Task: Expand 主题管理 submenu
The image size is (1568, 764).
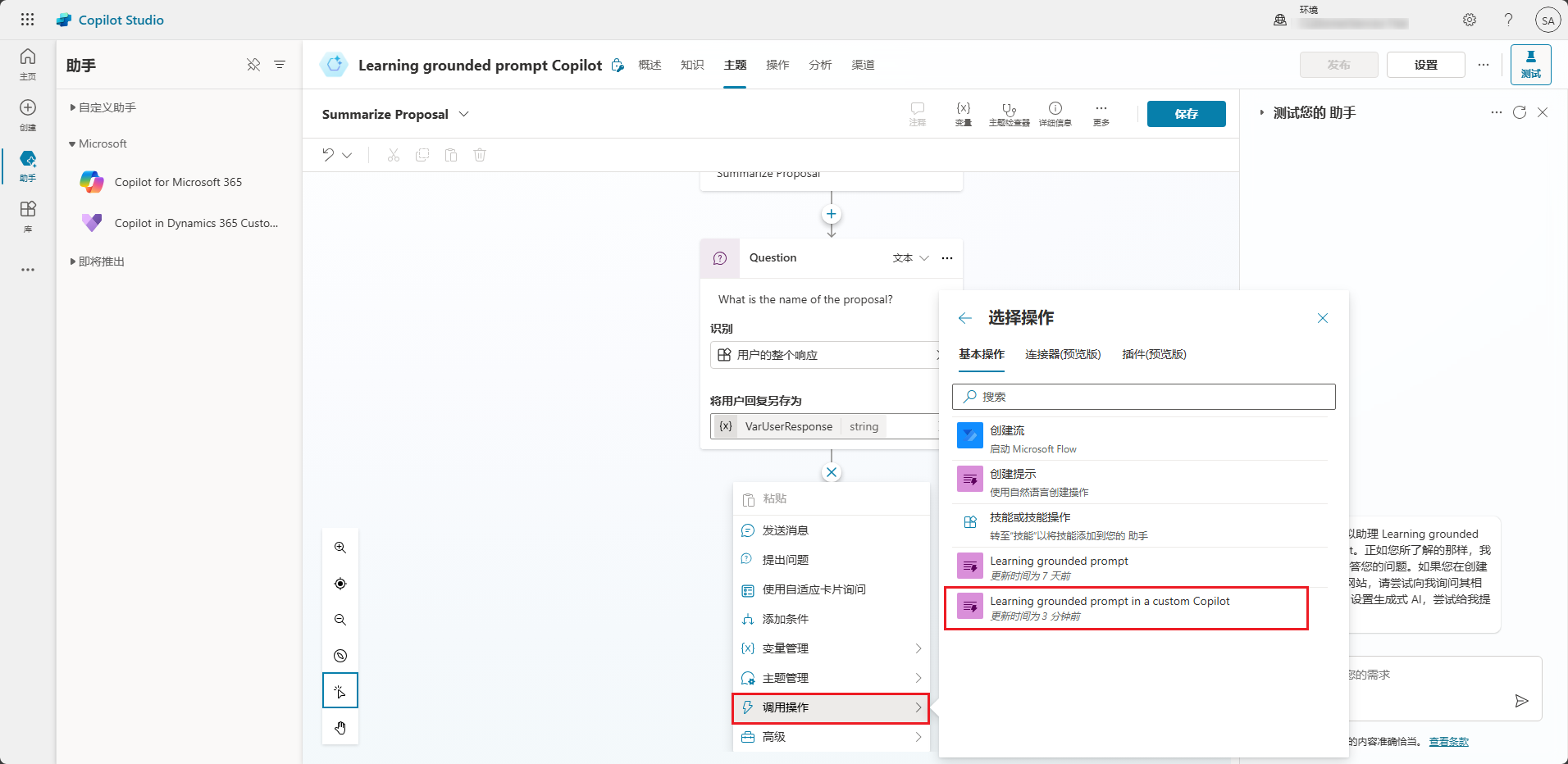Action: pyautogui.click(x=832, y=678)
